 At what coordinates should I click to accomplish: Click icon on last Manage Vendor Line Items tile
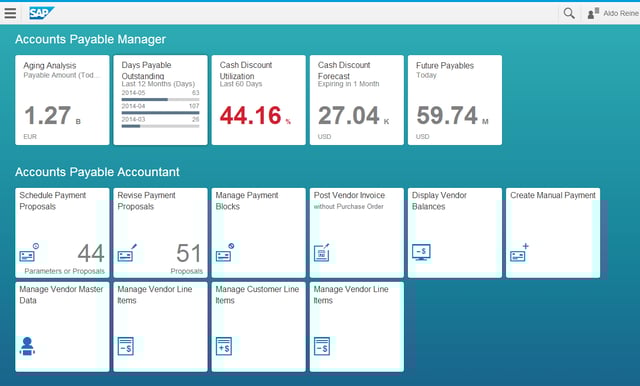pyautogui.click(x=322, y=346)
